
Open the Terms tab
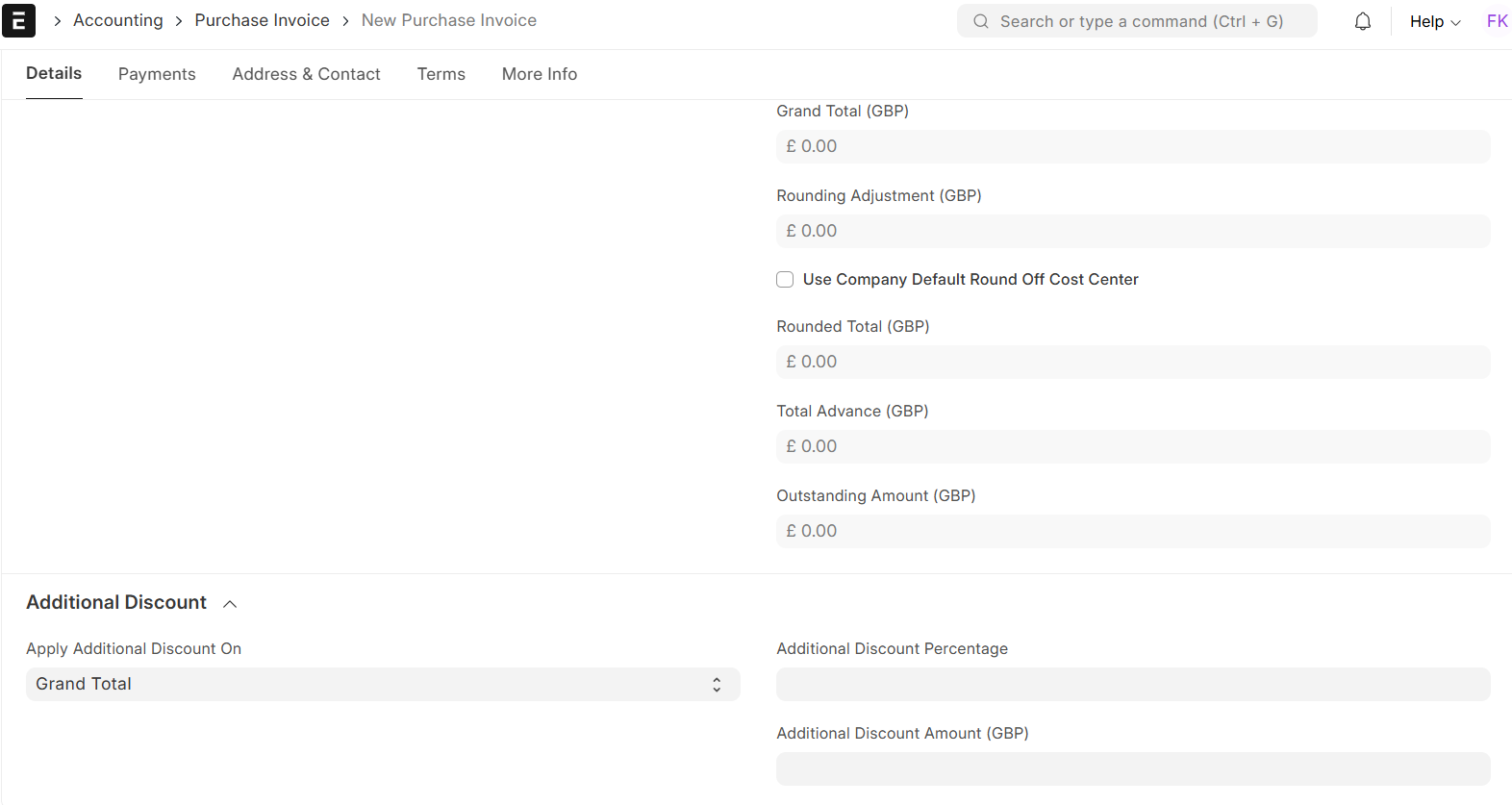tap(441, 74)
